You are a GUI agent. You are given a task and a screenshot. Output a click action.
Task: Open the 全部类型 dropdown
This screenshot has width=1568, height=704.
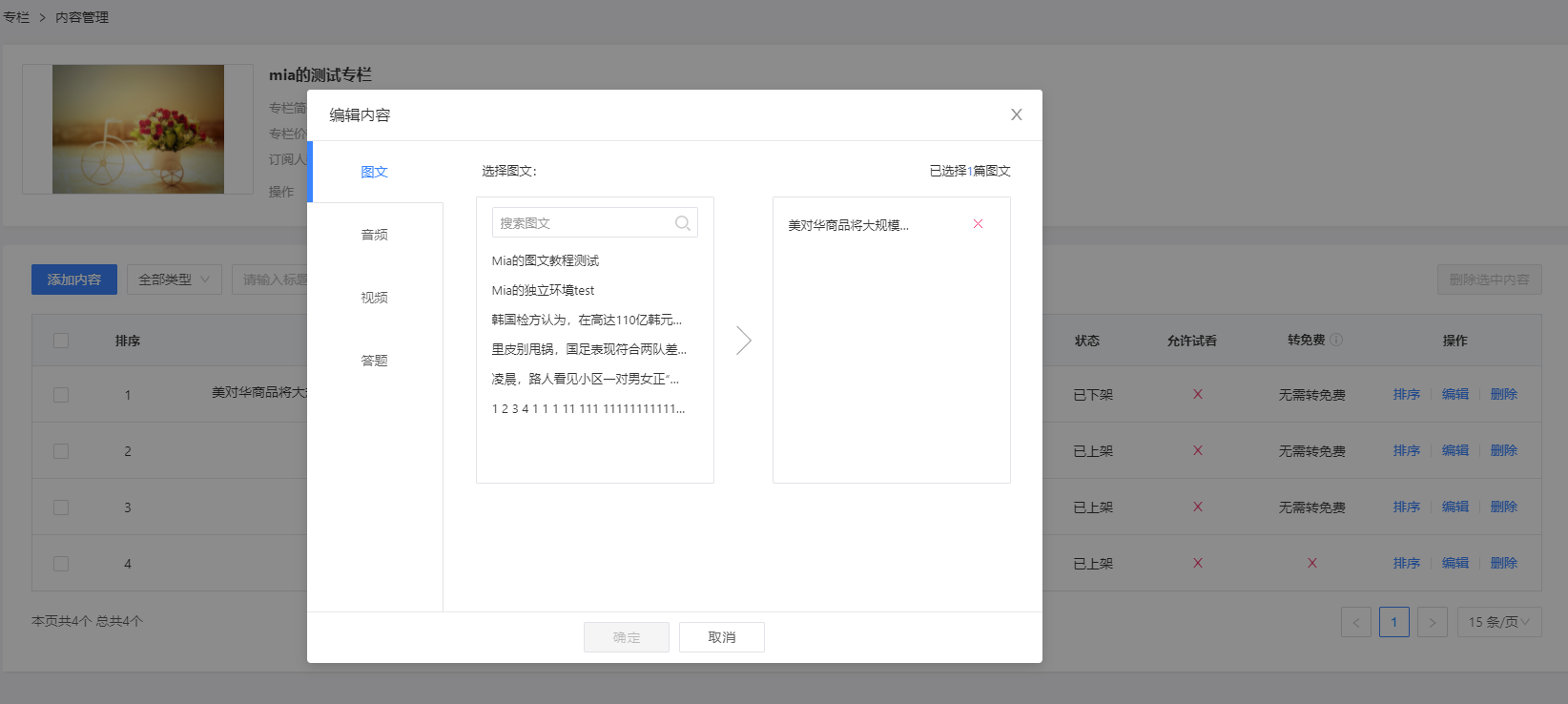174,280
